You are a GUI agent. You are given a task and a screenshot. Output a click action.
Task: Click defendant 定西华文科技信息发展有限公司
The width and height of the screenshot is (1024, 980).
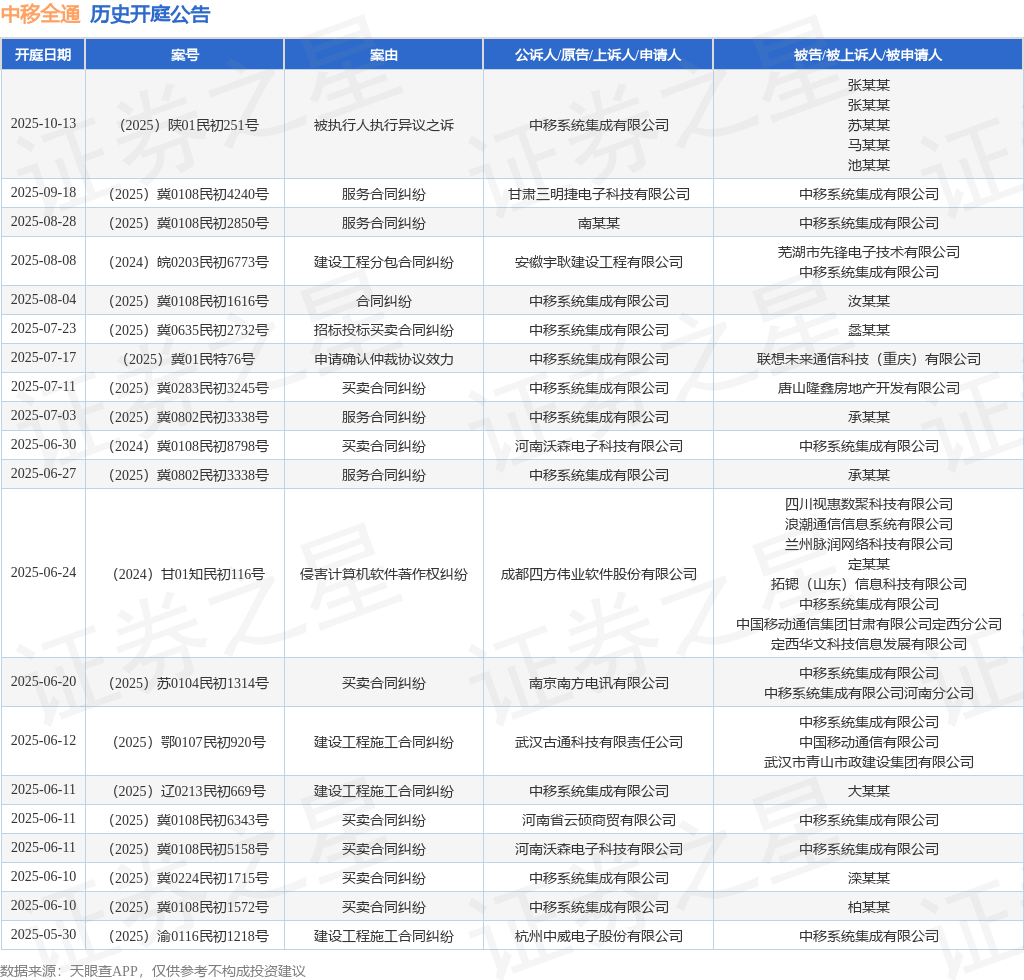coord(869,644)
